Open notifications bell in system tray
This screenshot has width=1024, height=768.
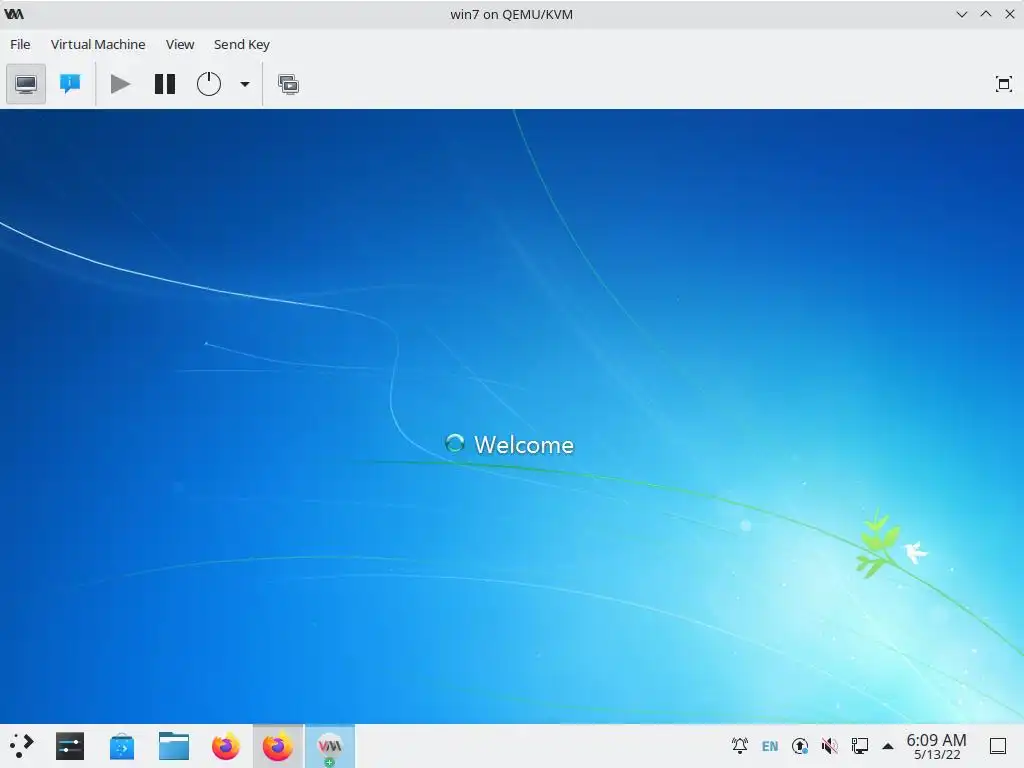739,746
